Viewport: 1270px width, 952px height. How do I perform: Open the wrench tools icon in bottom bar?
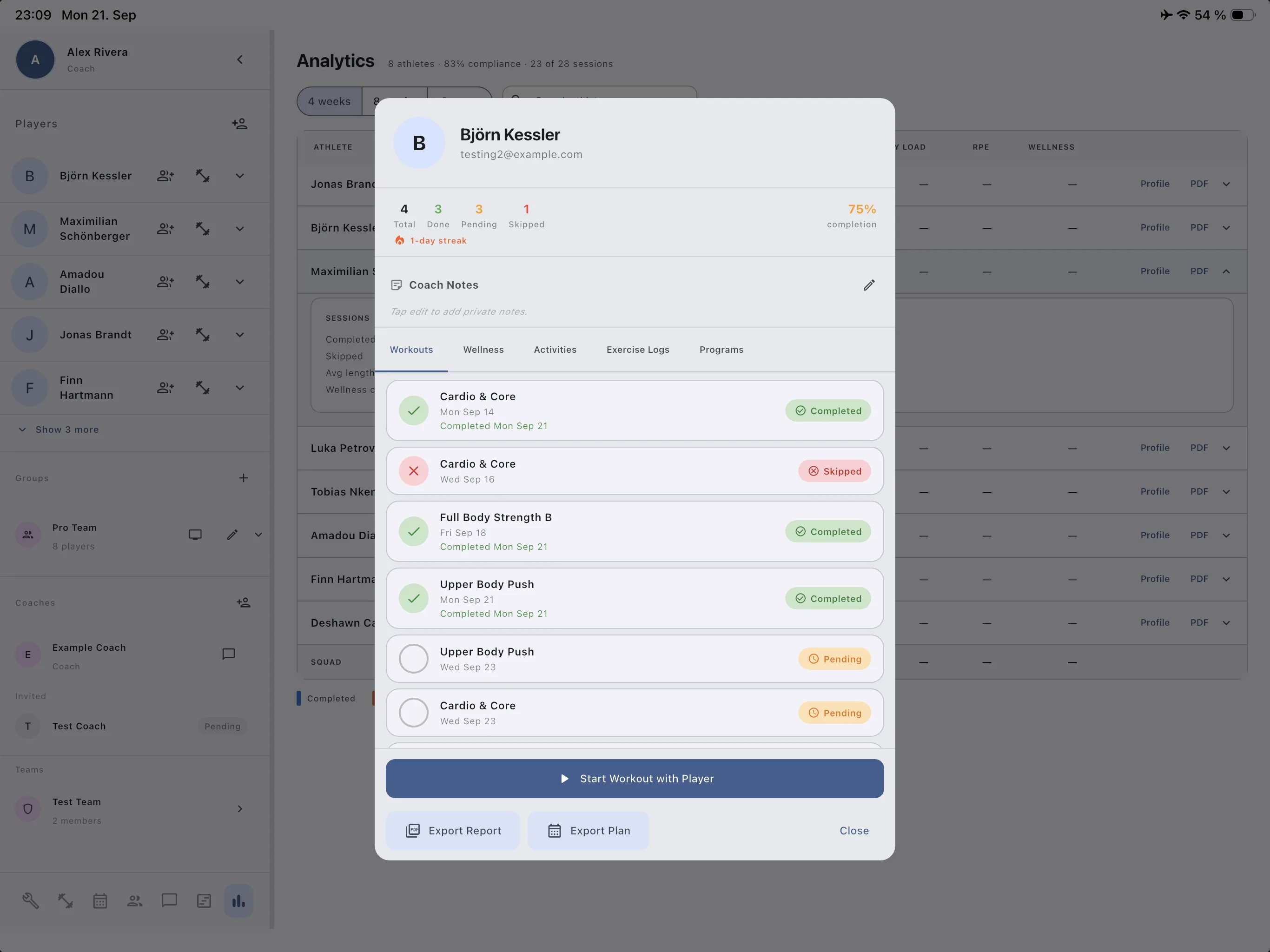pyautogui.click(x=30, y=900)
